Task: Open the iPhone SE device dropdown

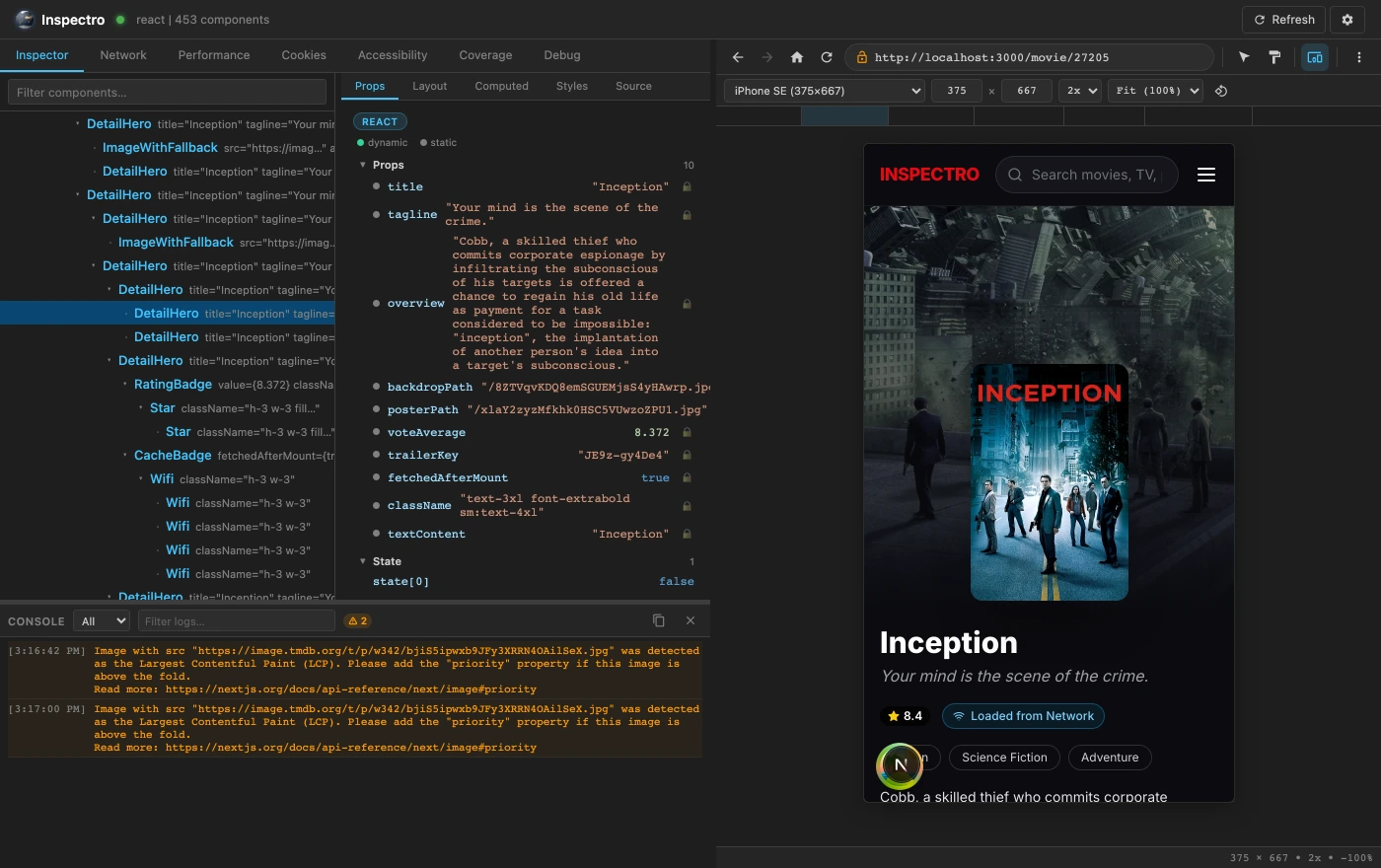Action: pyautogui.click(x=825, y=91)
